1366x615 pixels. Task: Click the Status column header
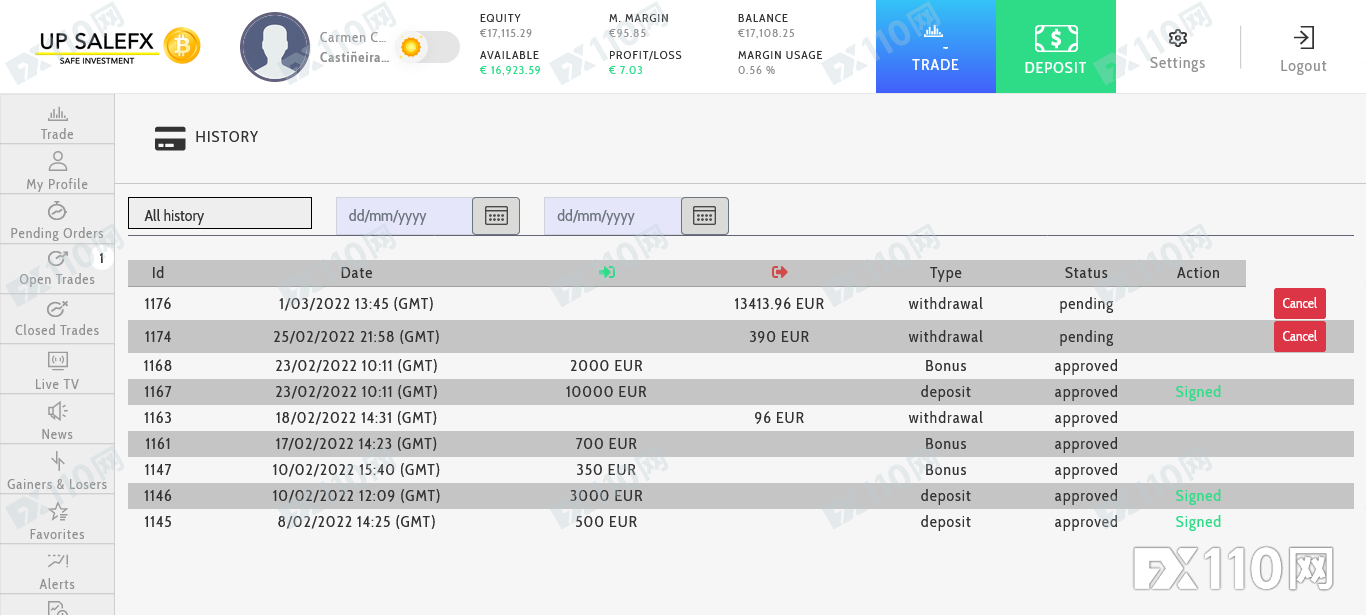pos(1086,273)
